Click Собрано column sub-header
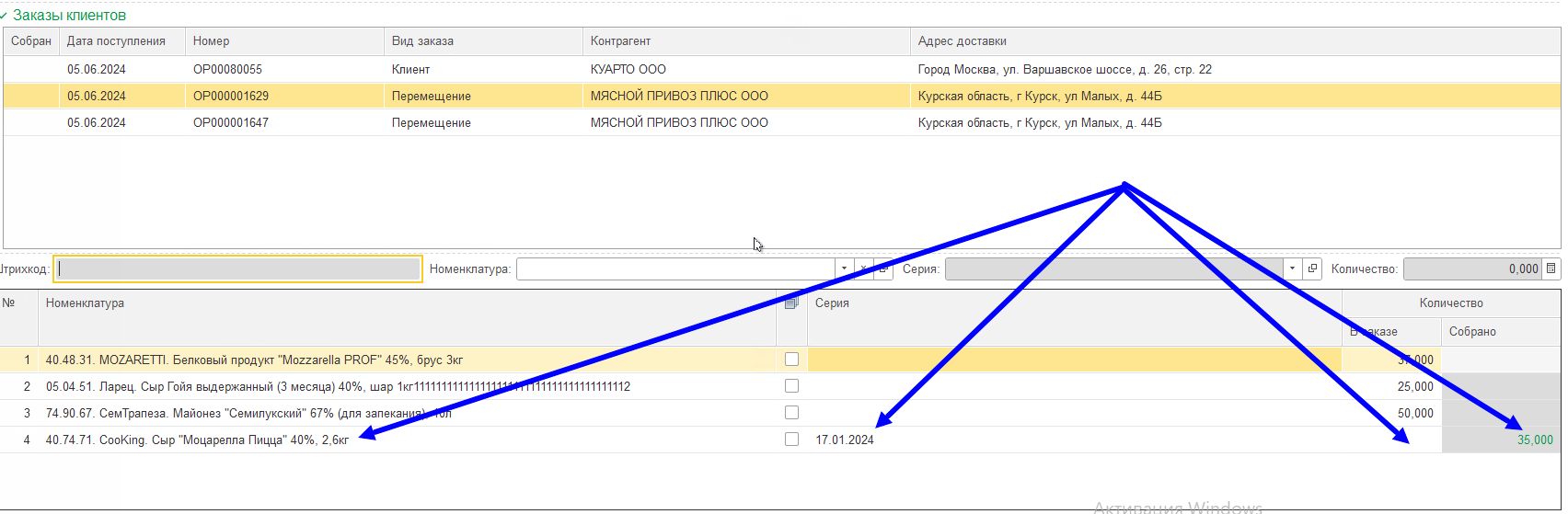This screenshot has height=514, width=1568. (x=1500, y=331)
